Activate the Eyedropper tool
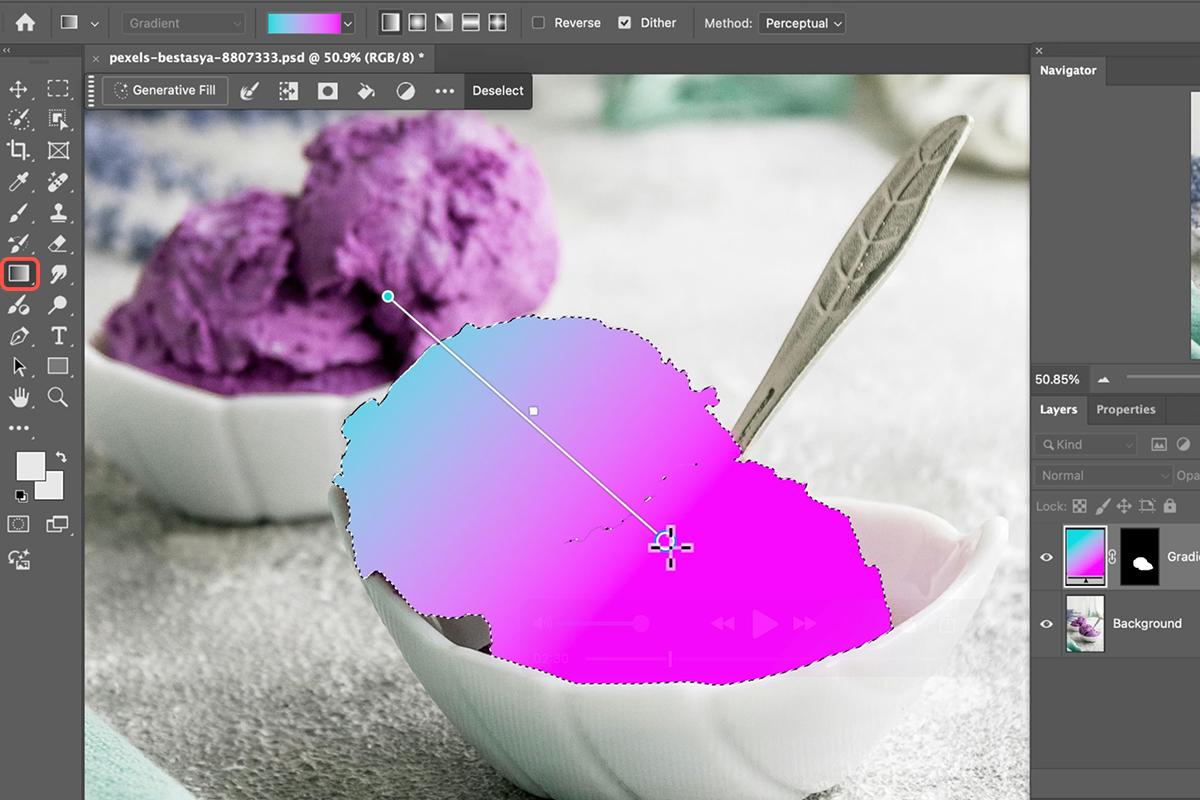 pos(19,182)
